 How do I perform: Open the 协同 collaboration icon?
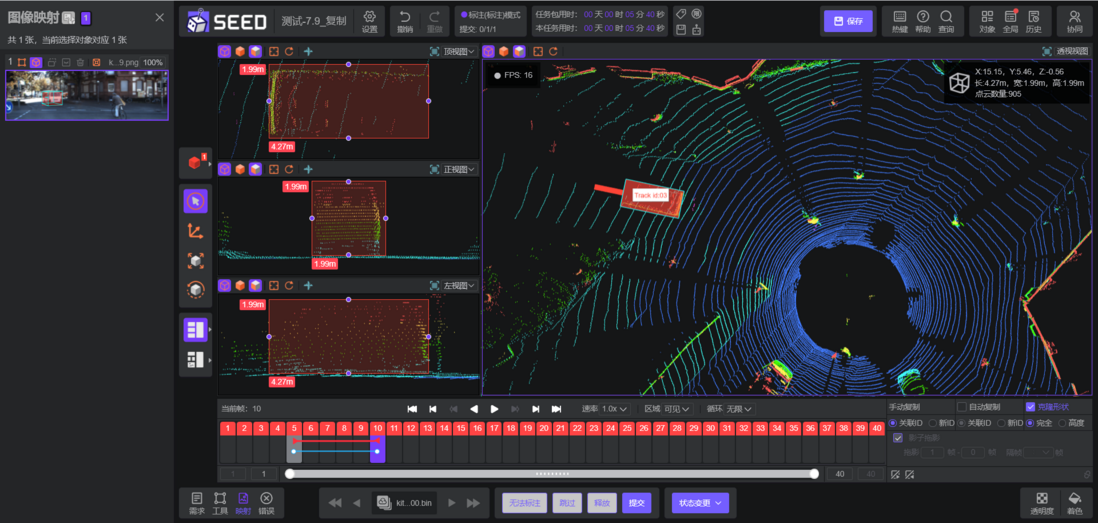click(1074, 21)
